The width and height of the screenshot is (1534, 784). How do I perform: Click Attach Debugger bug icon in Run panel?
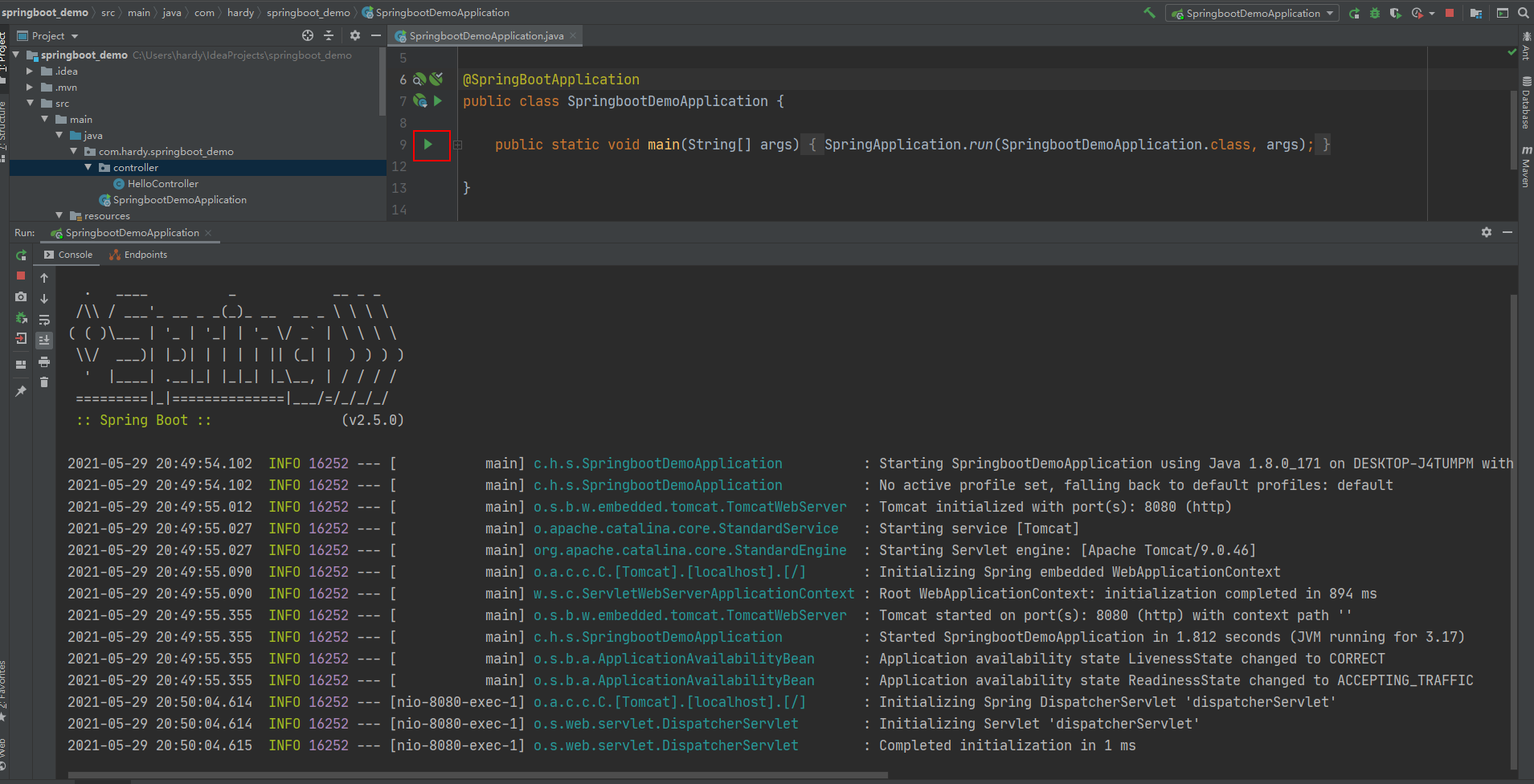click(21, 318)
